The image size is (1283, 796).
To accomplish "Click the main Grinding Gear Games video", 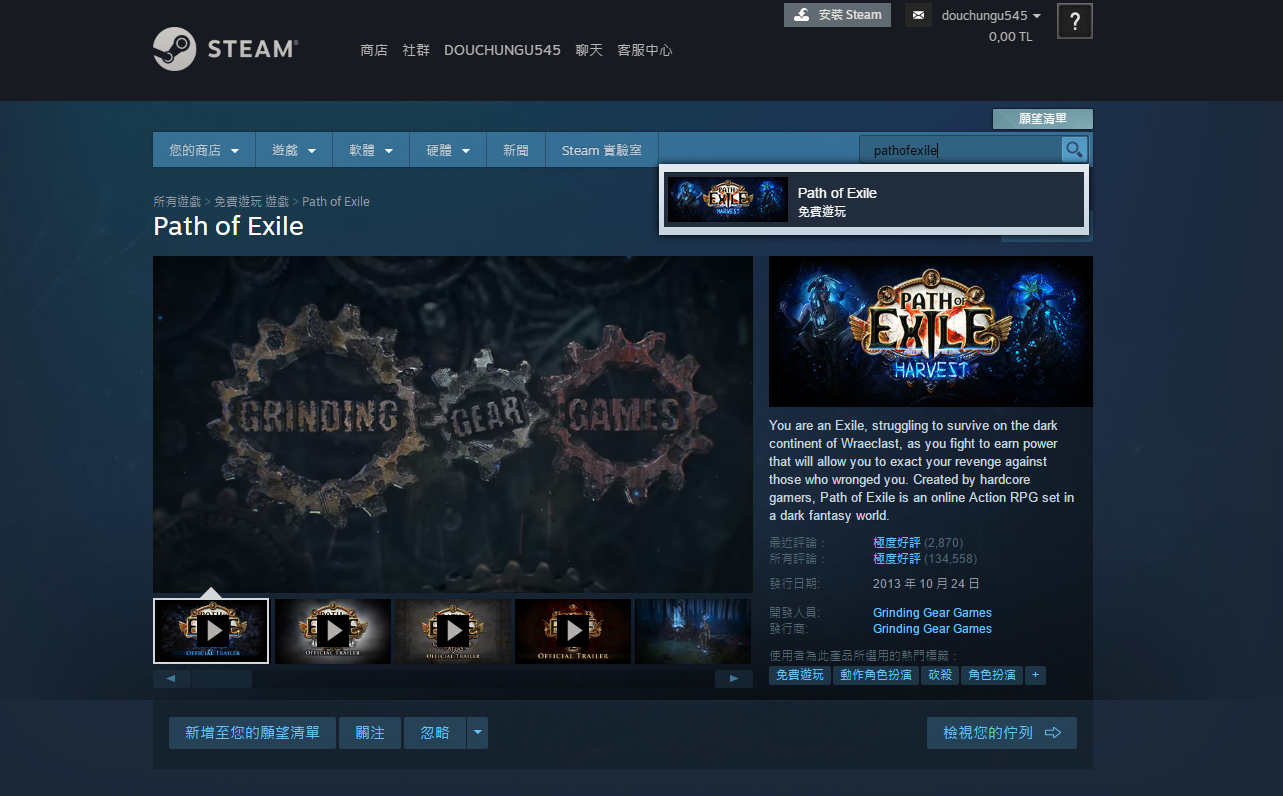I will [453, 424].
